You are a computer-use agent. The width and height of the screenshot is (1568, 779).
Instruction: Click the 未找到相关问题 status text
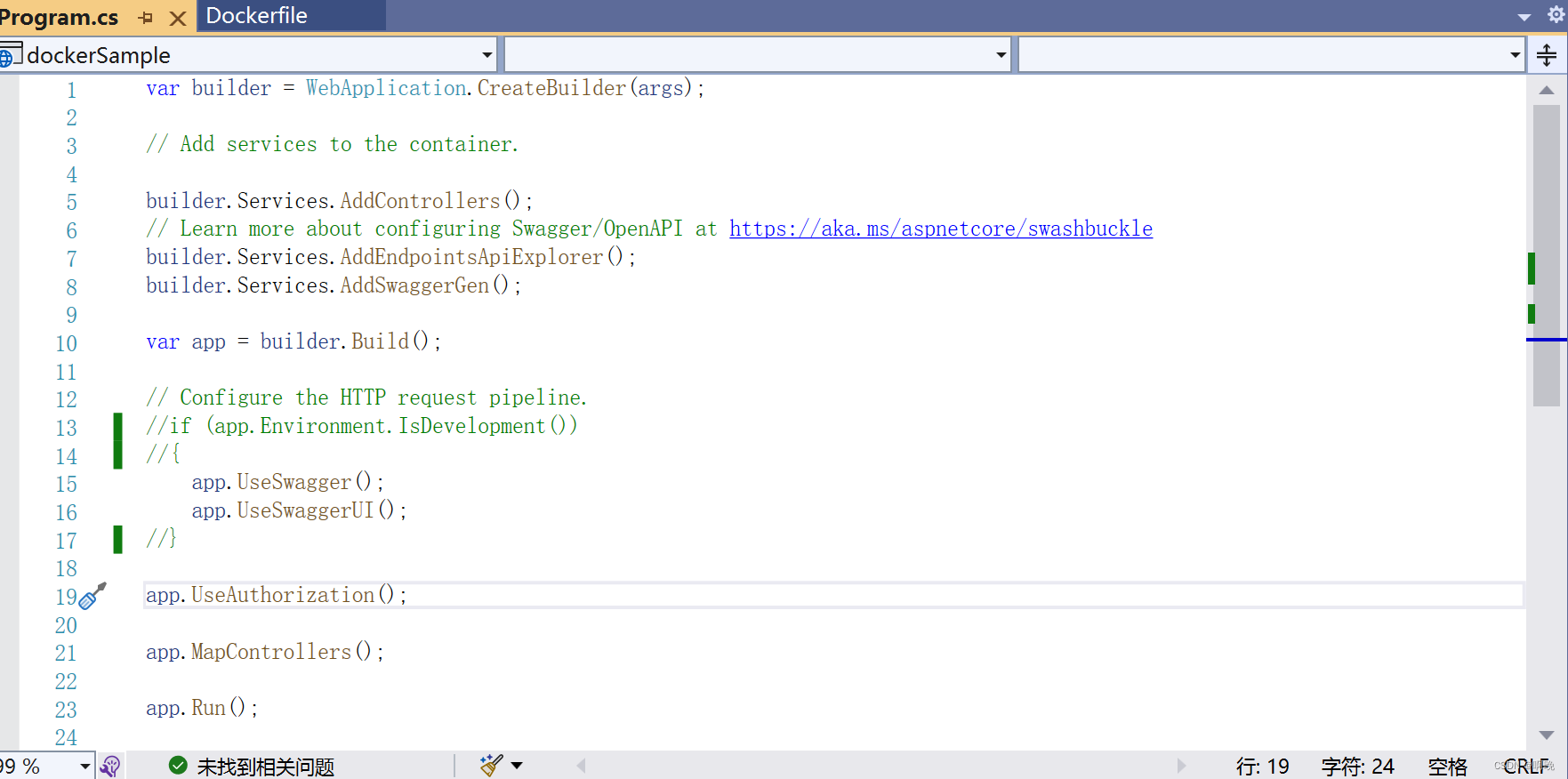[x=265, y=767]
